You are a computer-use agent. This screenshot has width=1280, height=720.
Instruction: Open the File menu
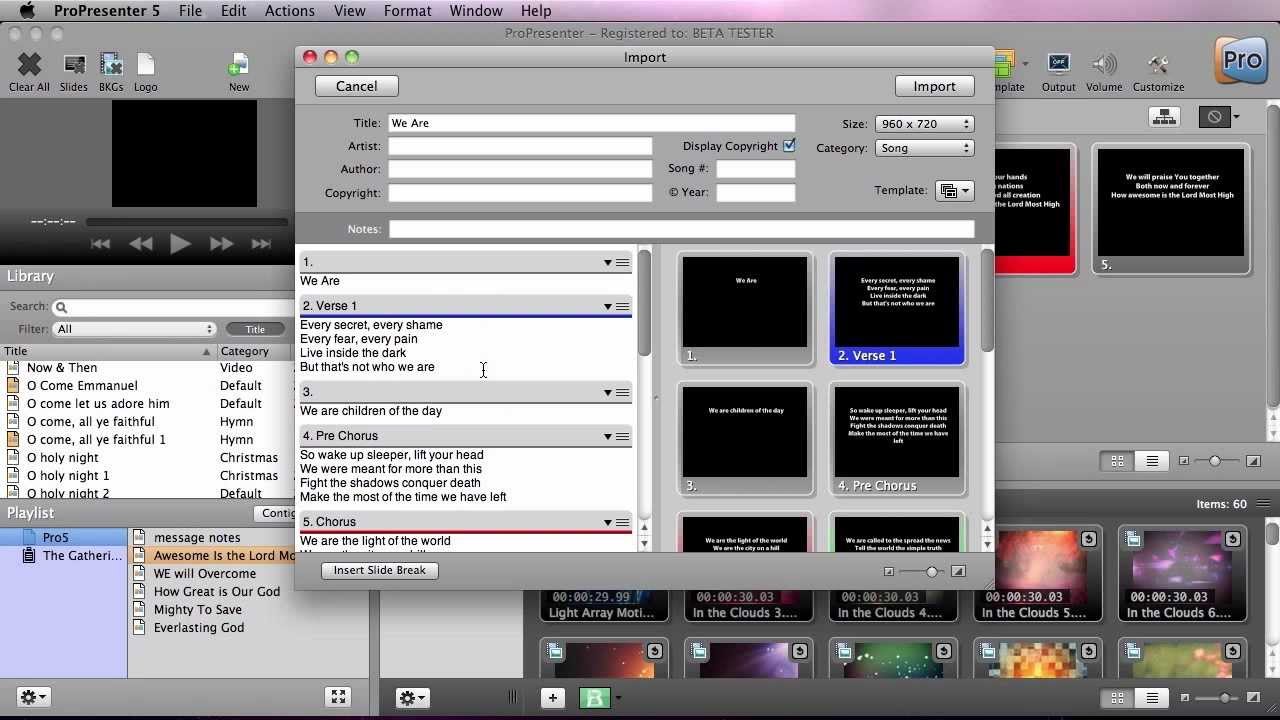pyautogui.click(x=190, y=11)
